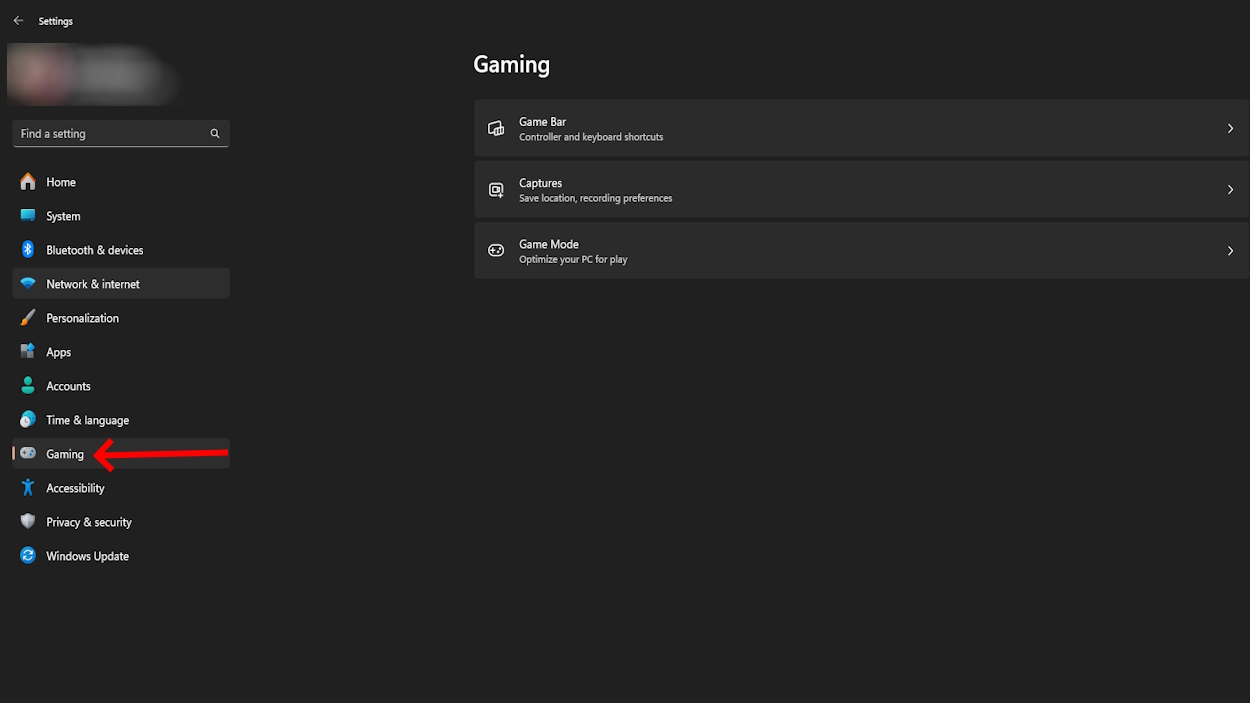Click the Captures icon in list
The width and height of the screenshot is (1250, 703).
[496, 190]
